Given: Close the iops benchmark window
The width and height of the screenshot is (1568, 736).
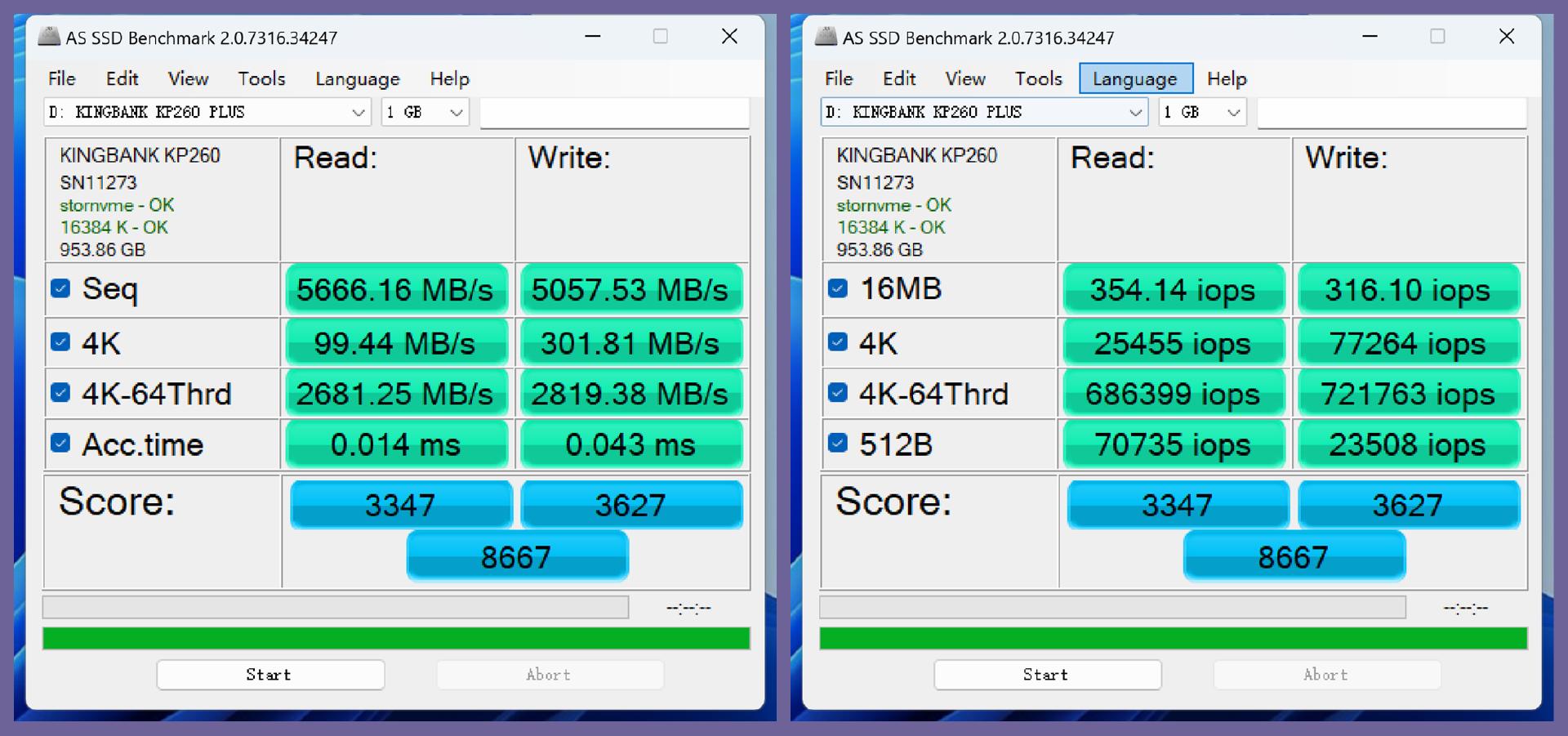Looking at the screenshot, I should [1507, 37].
